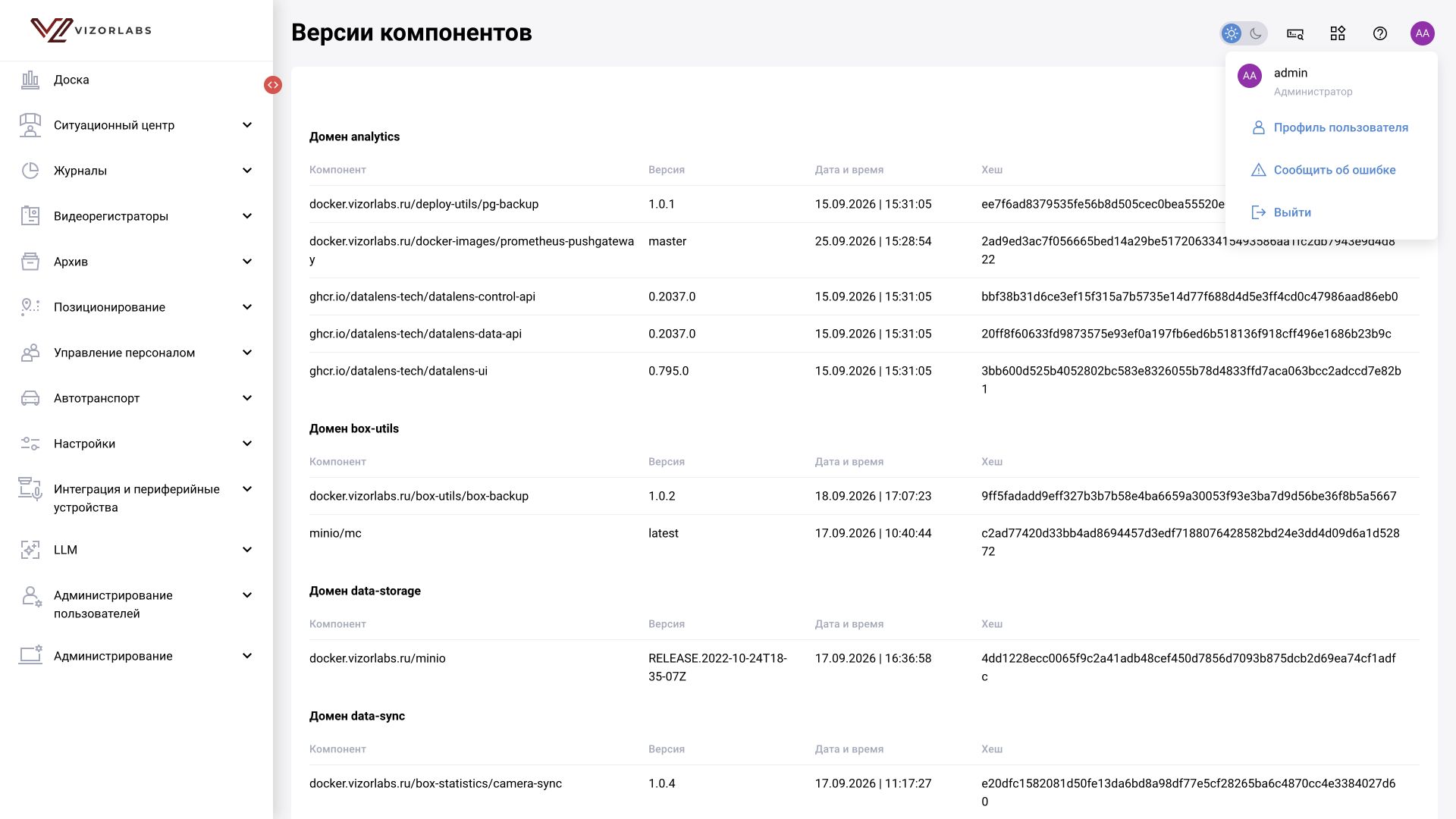Viewport: 1456px width, 819px height.
Task: Click the LLM sparkle icon
Action: point(30,550)
